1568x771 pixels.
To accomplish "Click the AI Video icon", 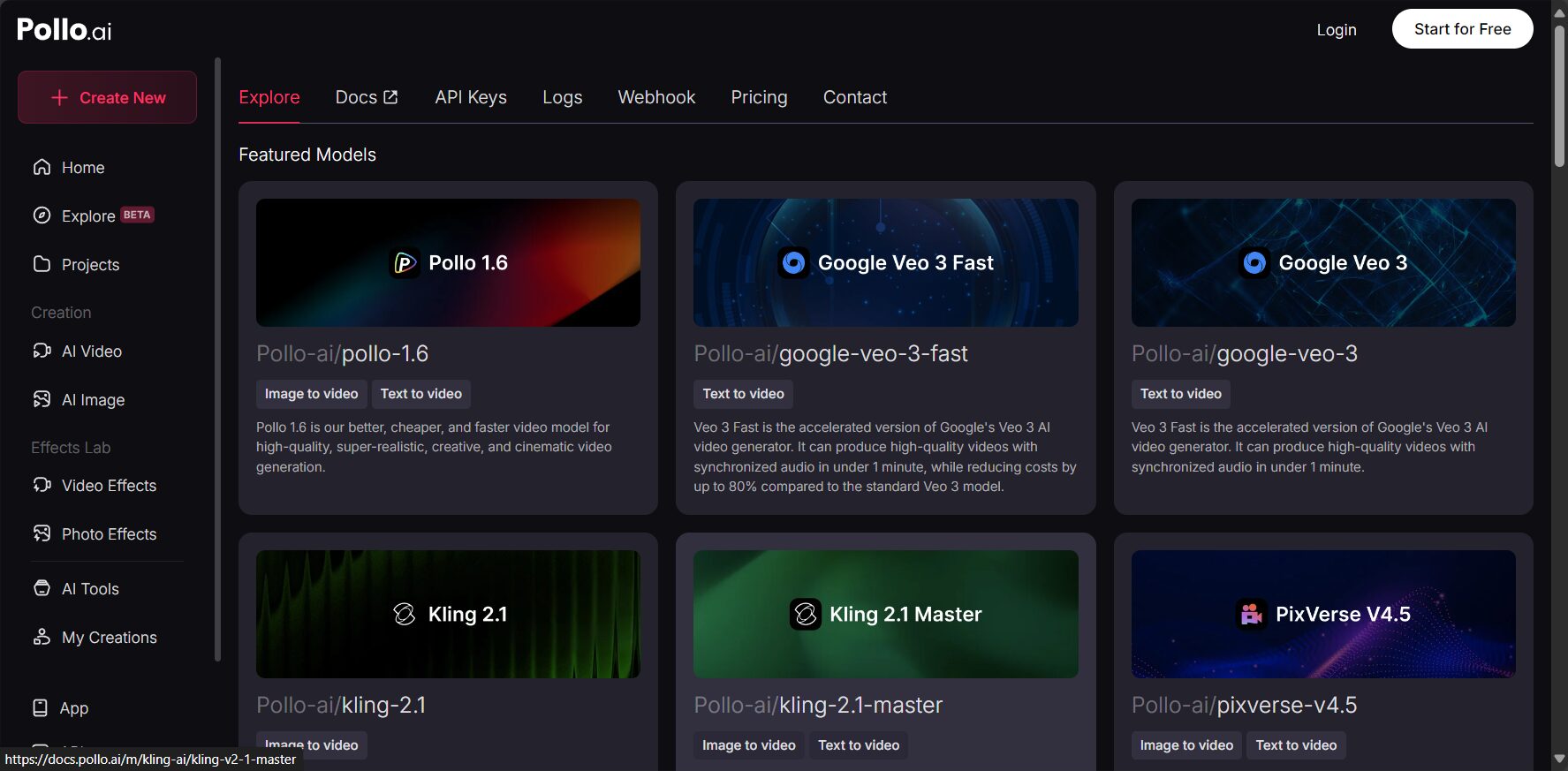I will [x=42, y=351].
